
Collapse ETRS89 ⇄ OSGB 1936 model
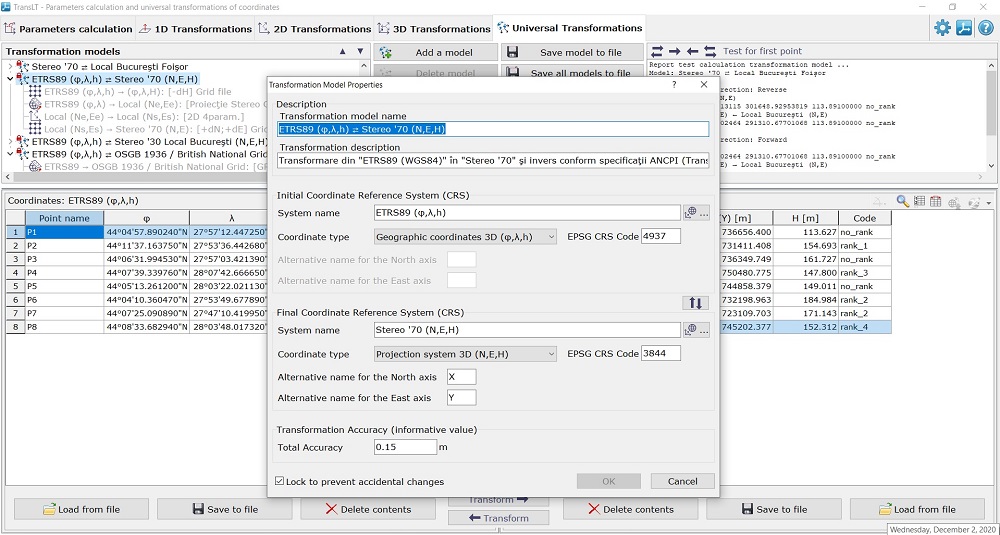click(10, 154)
